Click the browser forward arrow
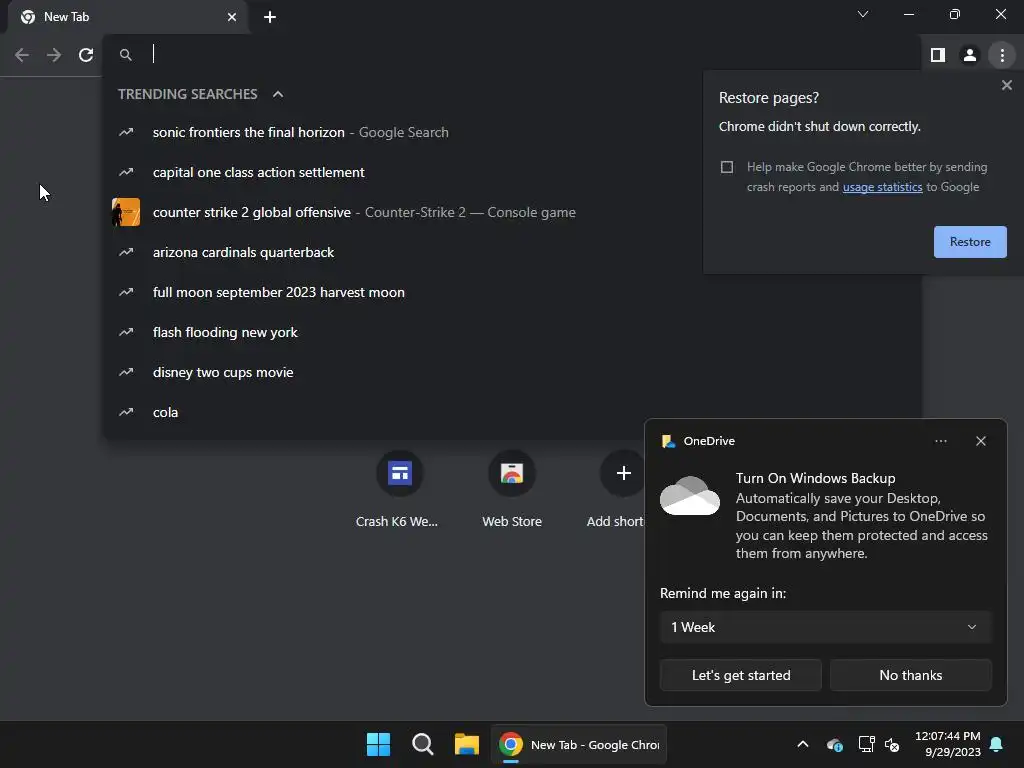The height and width of the screenshot is (768, 1024). (54, 55)
